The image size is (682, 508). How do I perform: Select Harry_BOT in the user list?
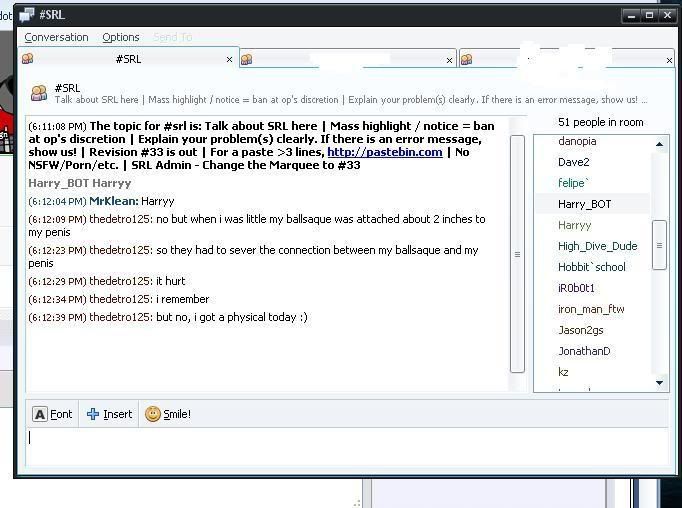(584, 204)
